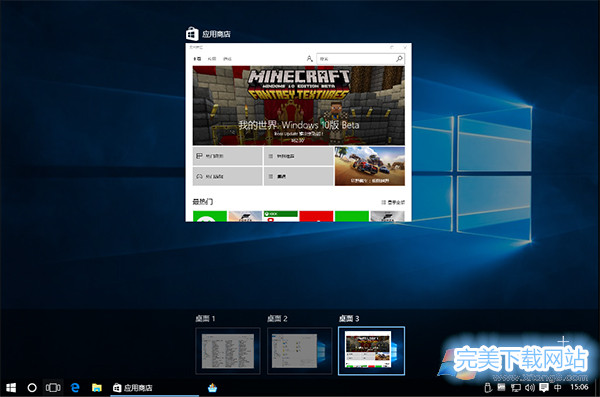600x397 pixels.
Task: Open the tray icon left of network
Action: 501,387
